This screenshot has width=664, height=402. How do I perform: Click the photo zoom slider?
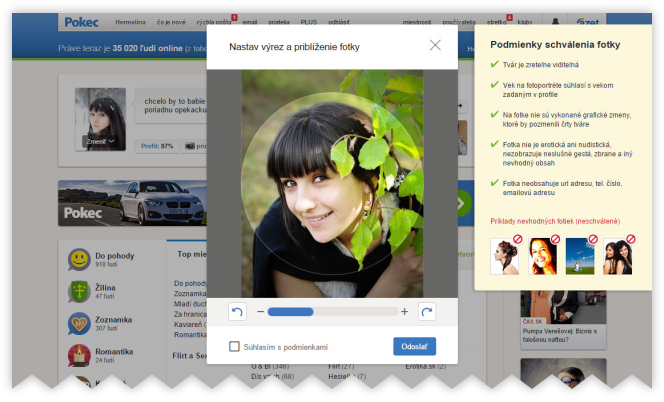pos(333,312)
